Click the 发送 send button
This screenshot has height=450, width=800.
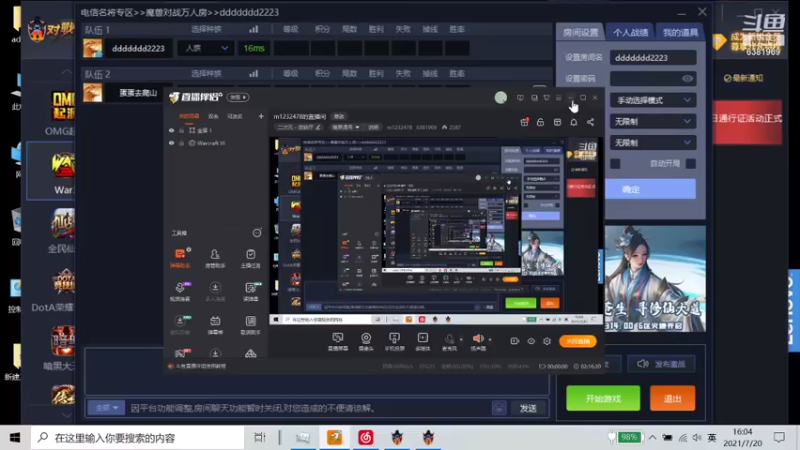(x=528, y=408)
